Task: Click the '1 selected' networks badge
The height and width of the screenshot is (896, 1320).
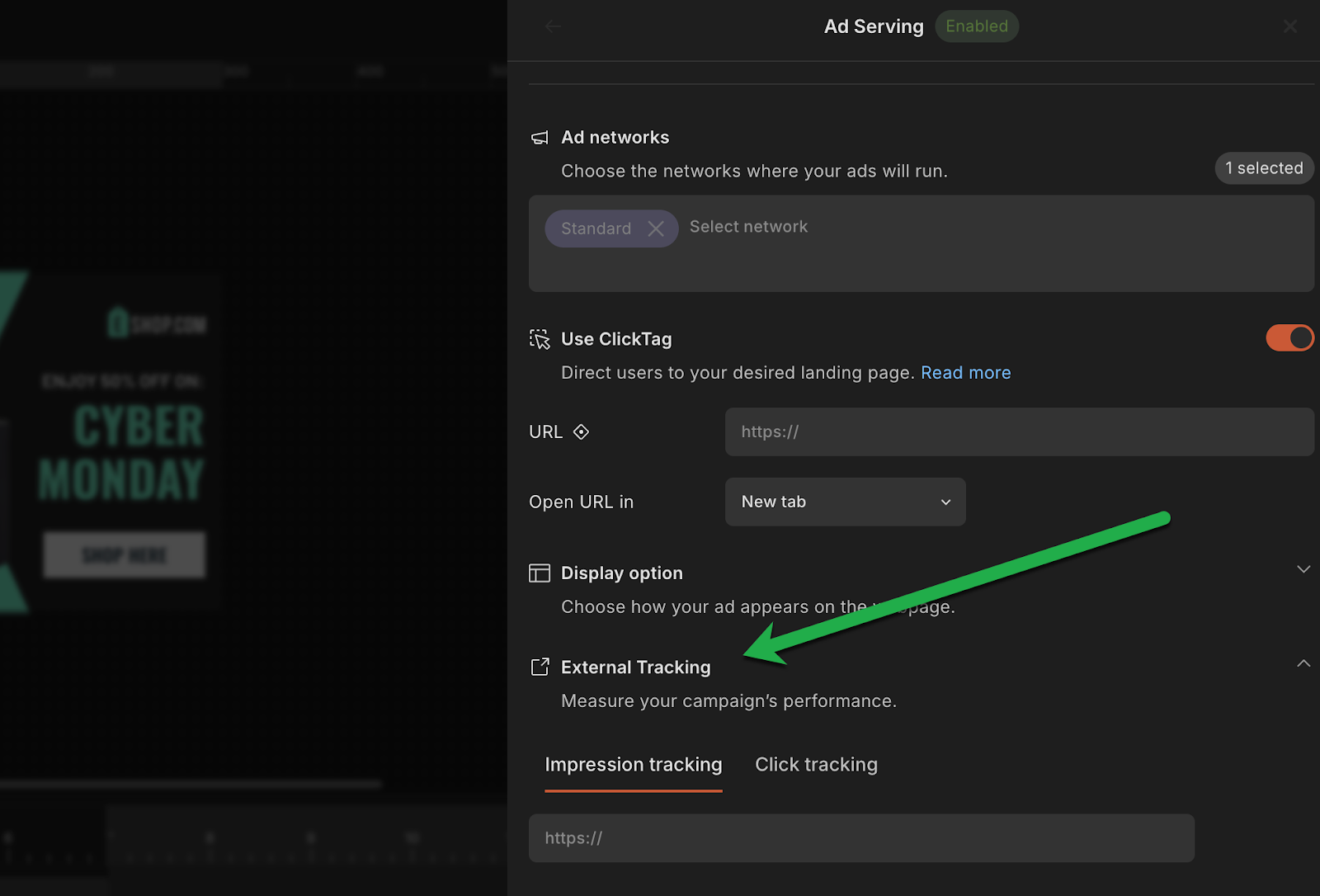Action: coord(1263,168)
